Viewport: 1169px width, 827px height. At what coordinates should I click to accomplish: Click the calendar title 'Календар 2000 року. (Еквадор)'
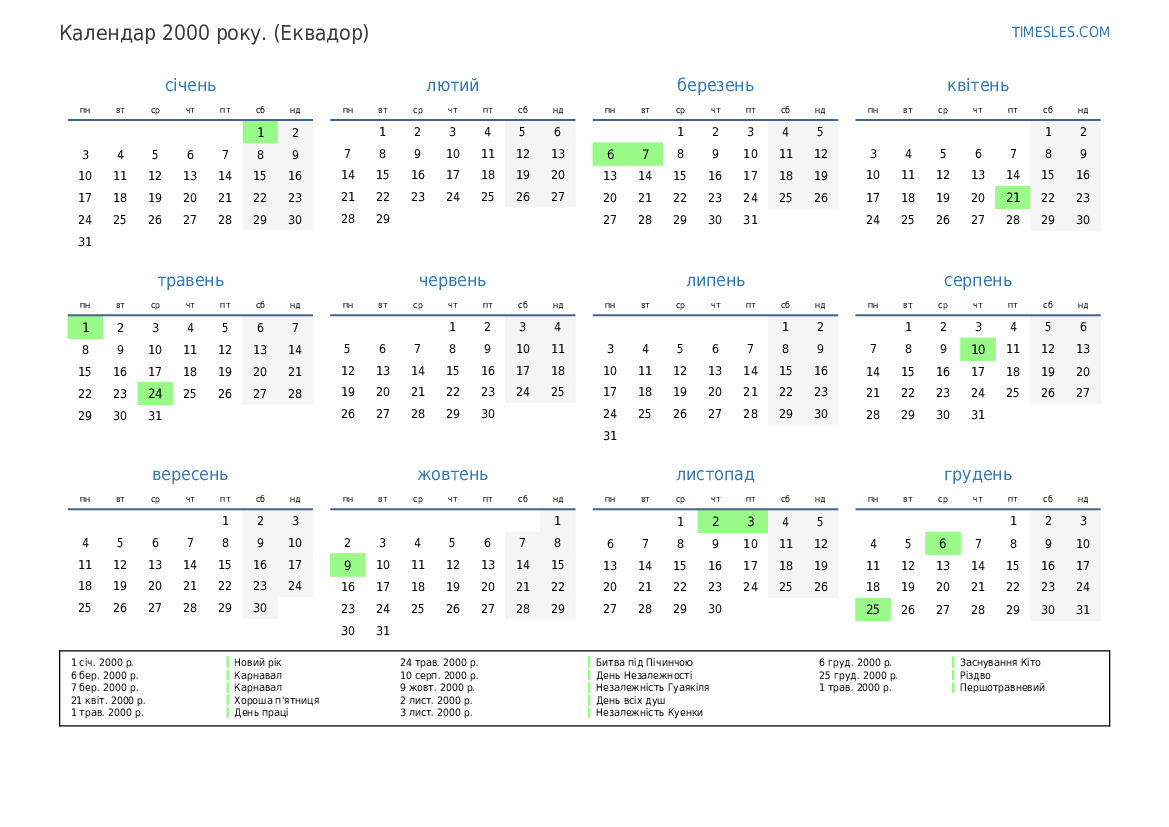214,33
